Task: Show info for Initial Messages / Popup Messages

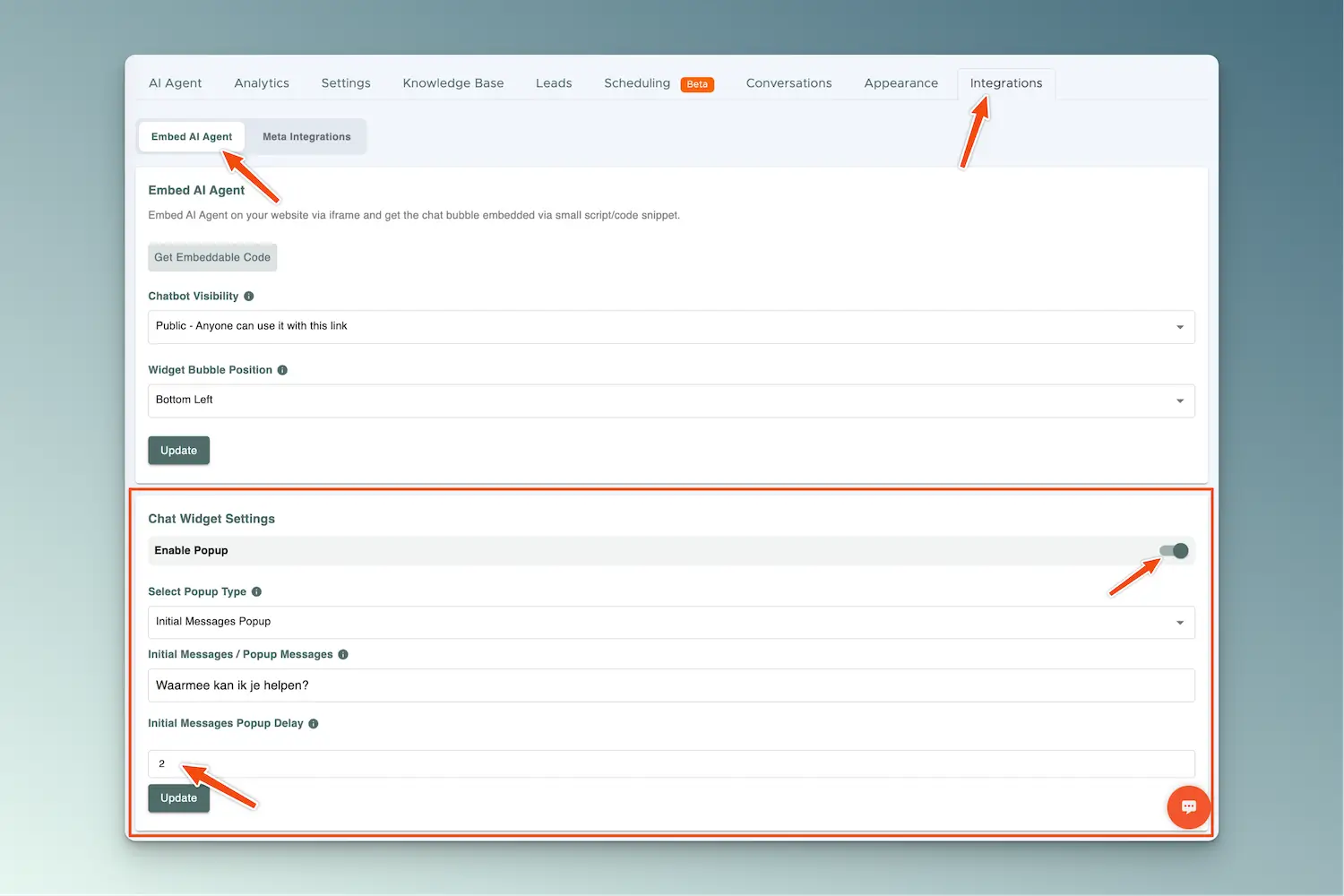Action: [343, 655]
